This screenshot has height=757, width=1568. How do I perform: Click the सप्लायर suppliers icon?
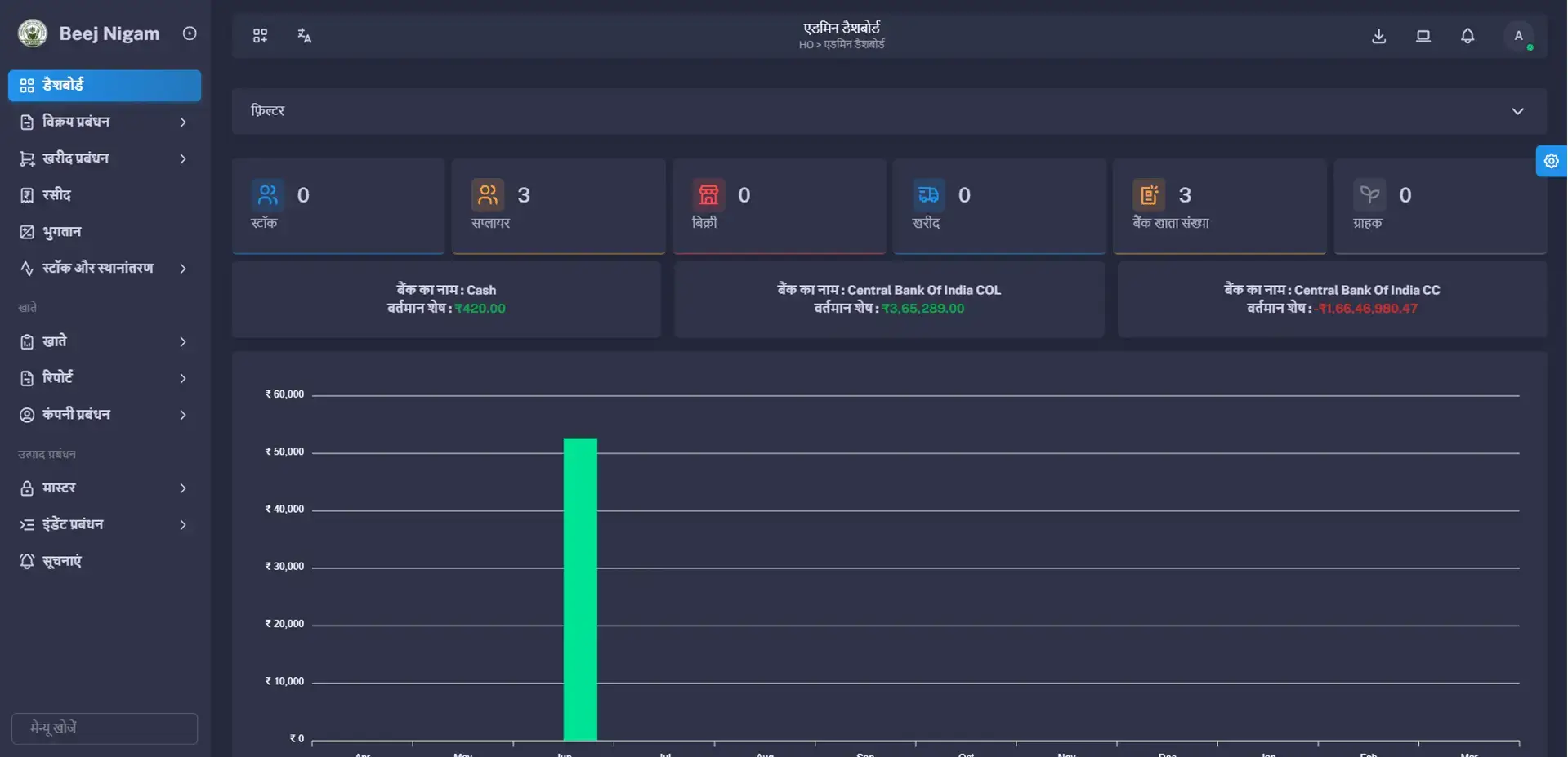click(x=488, y=194)
